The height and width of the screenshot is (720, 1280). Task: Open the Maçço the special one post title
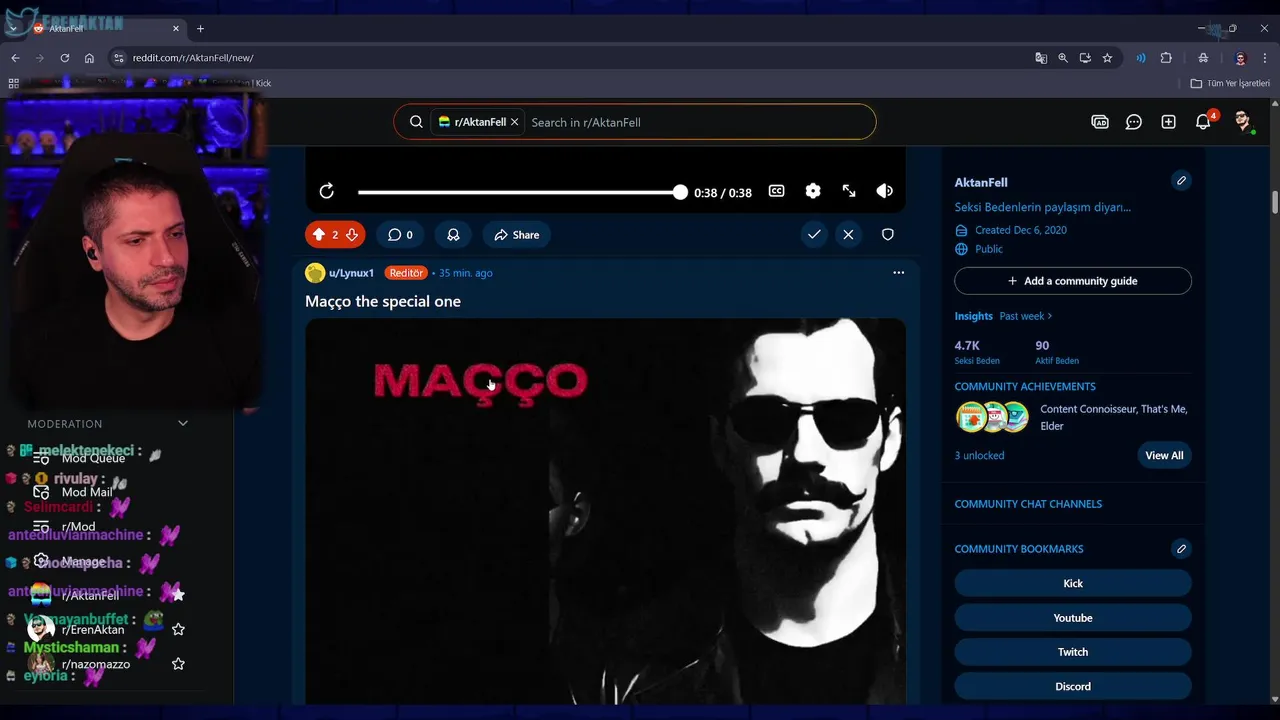[x=383, y=301]
